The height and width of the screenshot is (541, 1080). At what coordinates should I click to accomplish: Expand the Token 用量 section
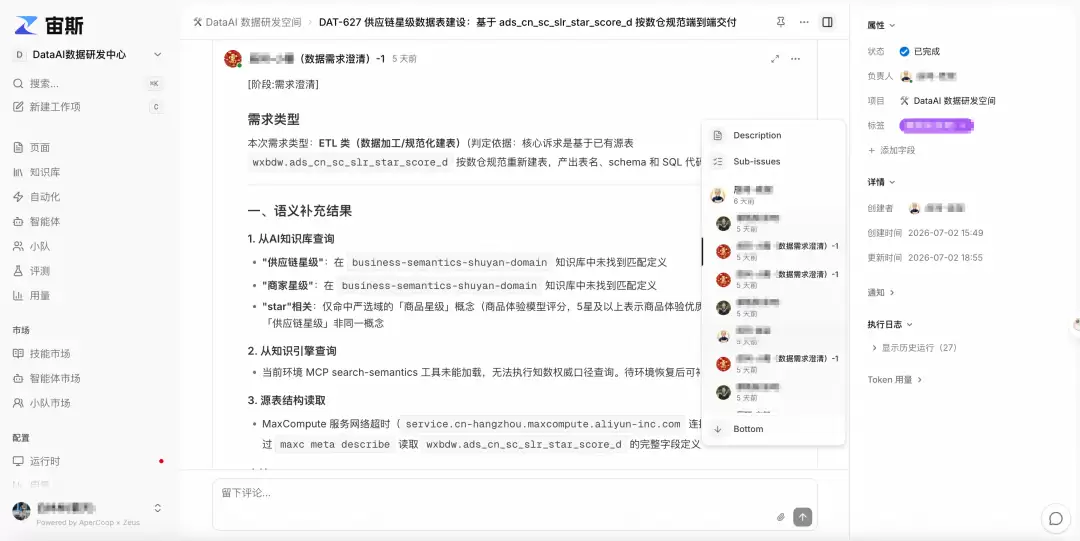[x=894, y=379]
